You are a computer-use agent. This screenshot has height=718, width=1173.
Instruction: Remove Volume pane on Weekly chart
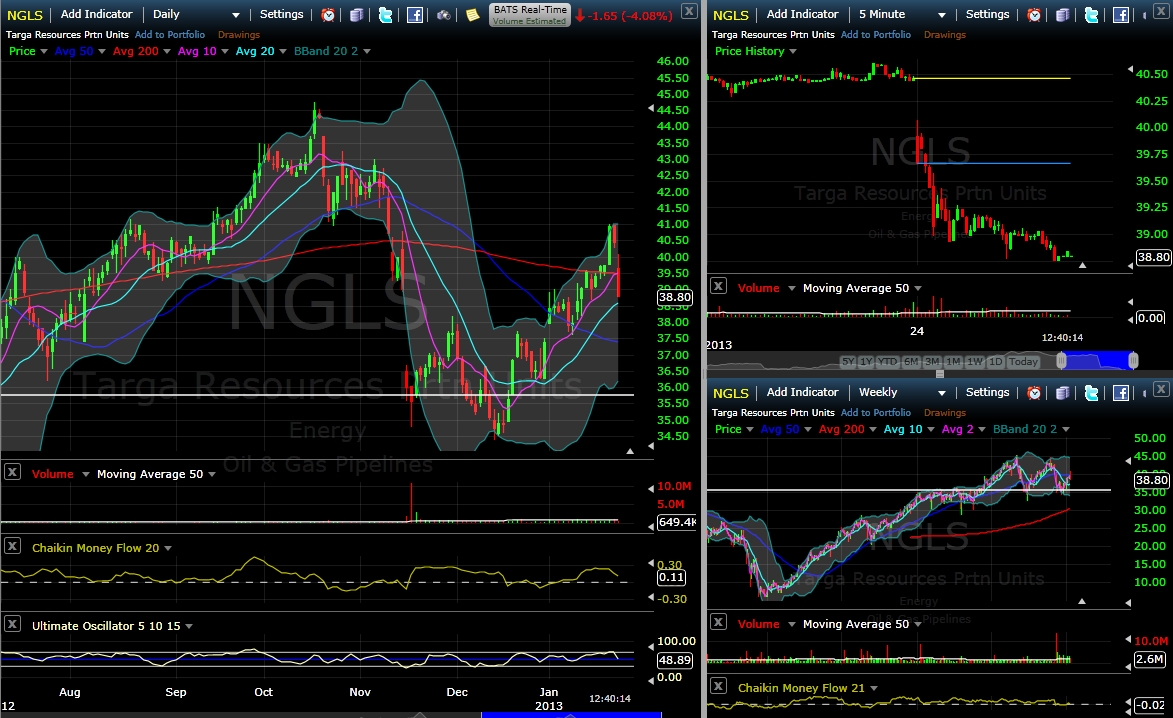(718, 622)
